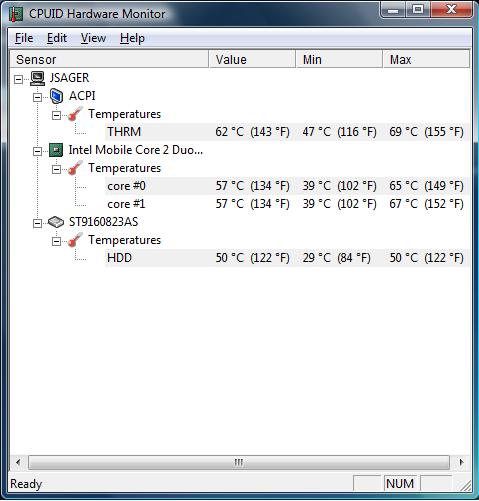Click the thermometer icon under Intel Mobile Core 2 Duo
The image size is (479, 501).
75,168
